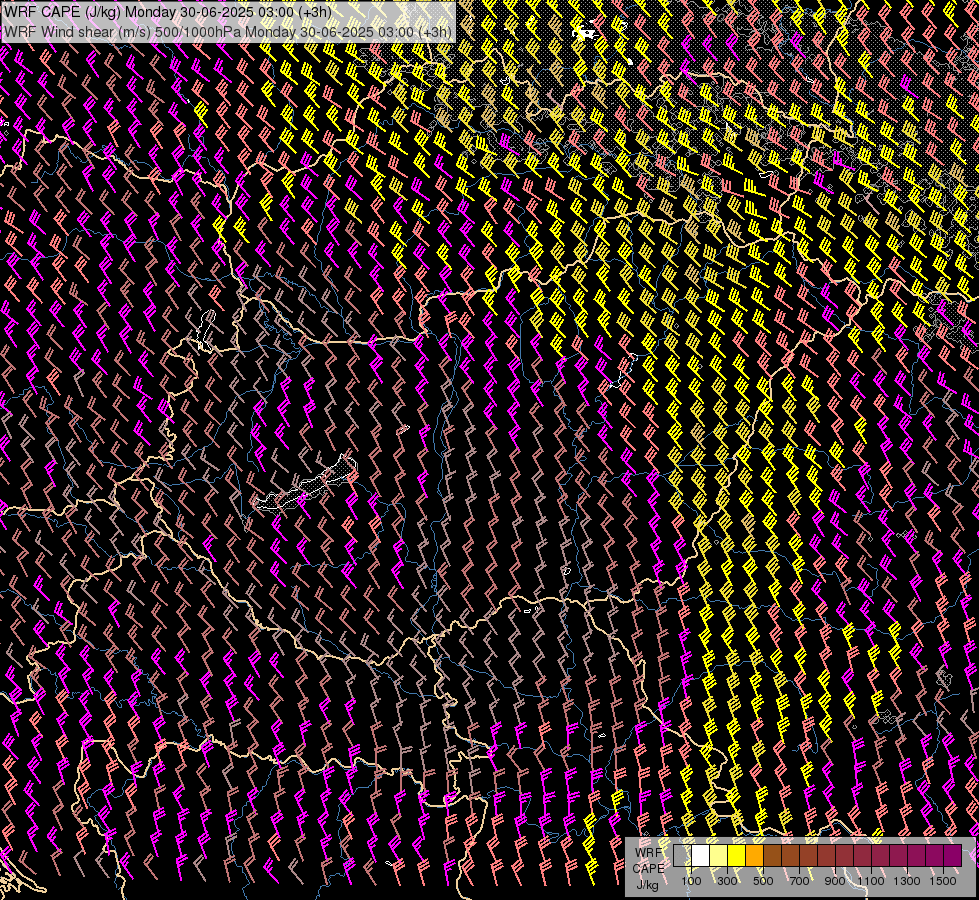Click the legend value '900'
The image size is (979, 900).
[x=835, y=881]
